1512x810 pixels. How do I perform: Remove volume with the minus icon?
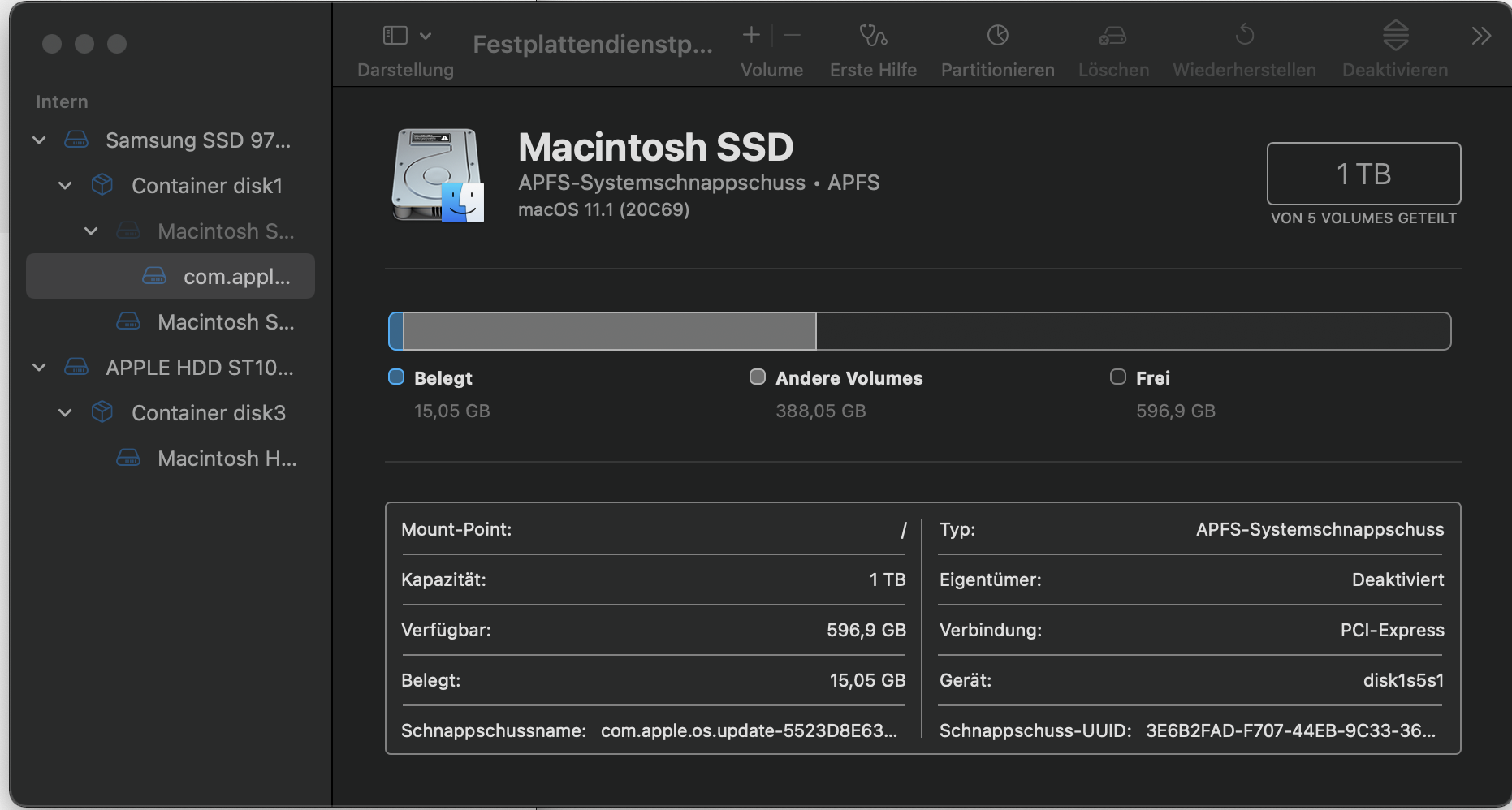coord(793,35)
